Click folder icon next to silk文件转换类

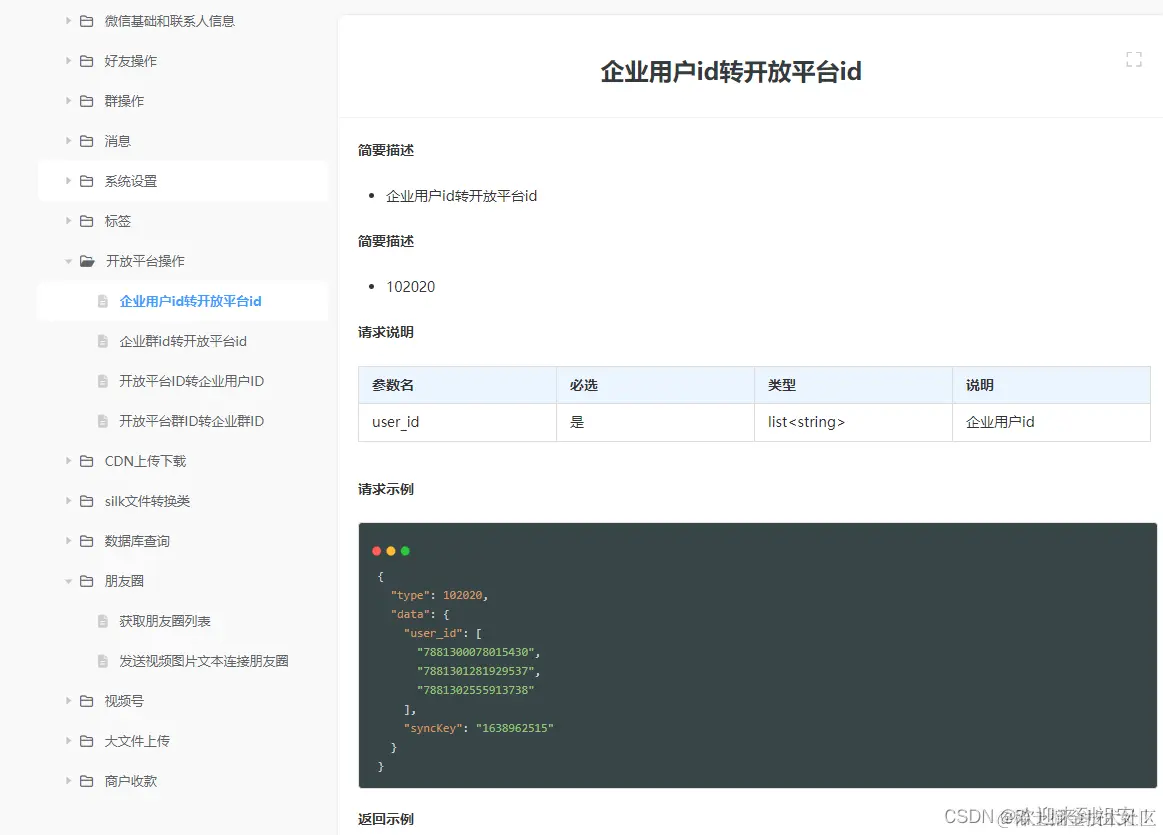click(87, 501)
